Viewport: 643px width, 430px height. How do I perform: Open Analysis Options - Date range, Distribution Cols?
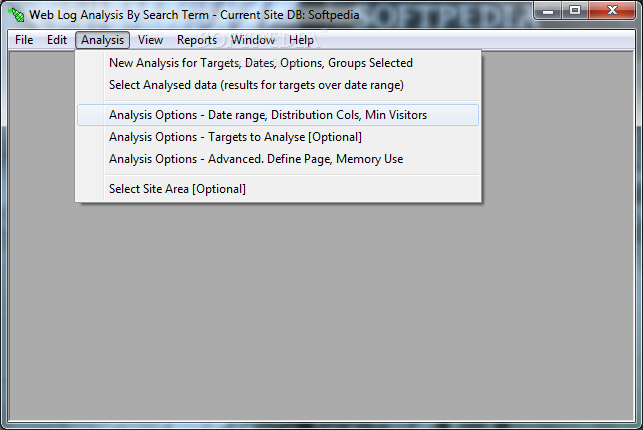[x=278, y=115]
